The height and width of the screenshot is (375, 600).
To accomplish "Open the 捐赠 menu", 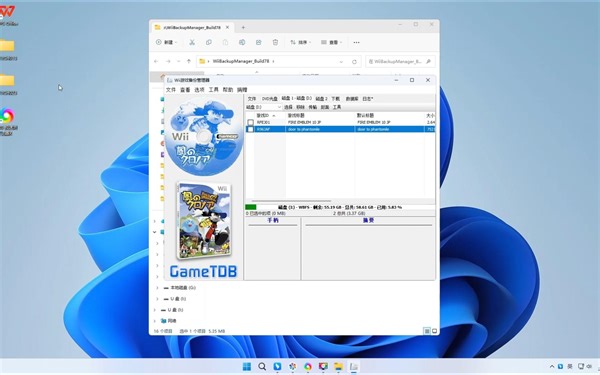I will tap(242, 90).
